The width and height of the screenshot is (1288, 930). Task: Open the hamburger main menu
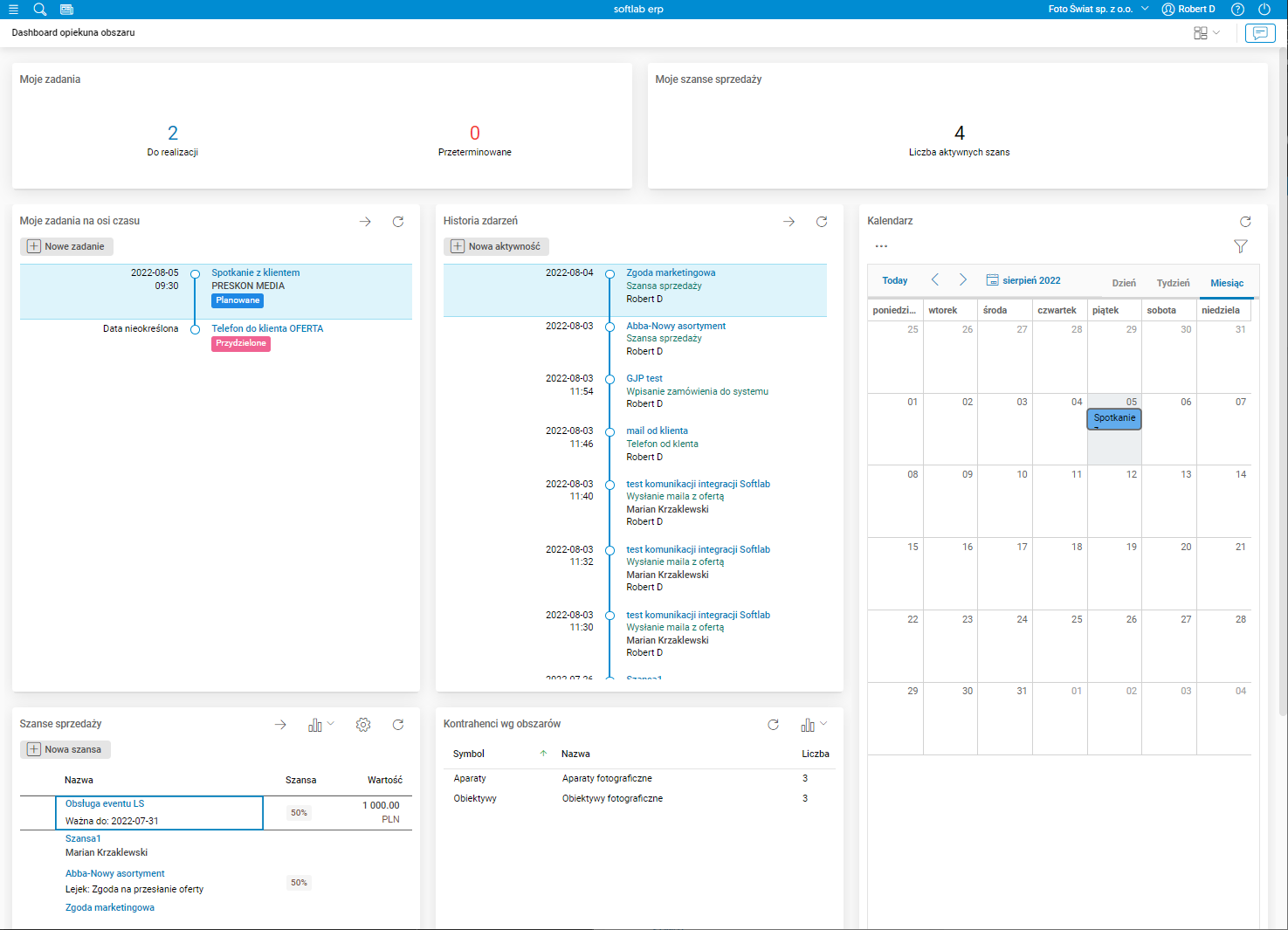click(x=13, y=9)
